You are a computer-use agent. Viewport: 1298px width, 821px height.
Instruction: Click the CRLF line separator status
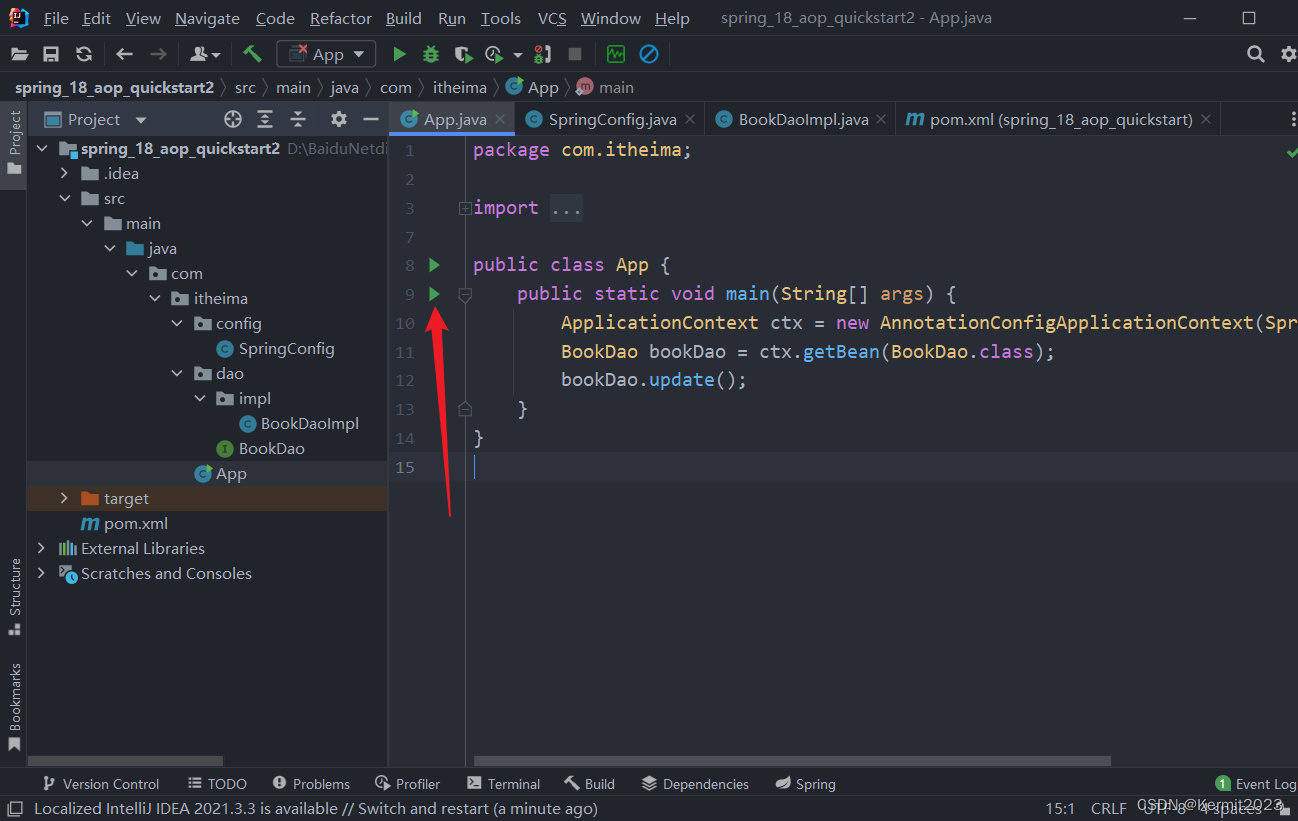click(1109, 808)
